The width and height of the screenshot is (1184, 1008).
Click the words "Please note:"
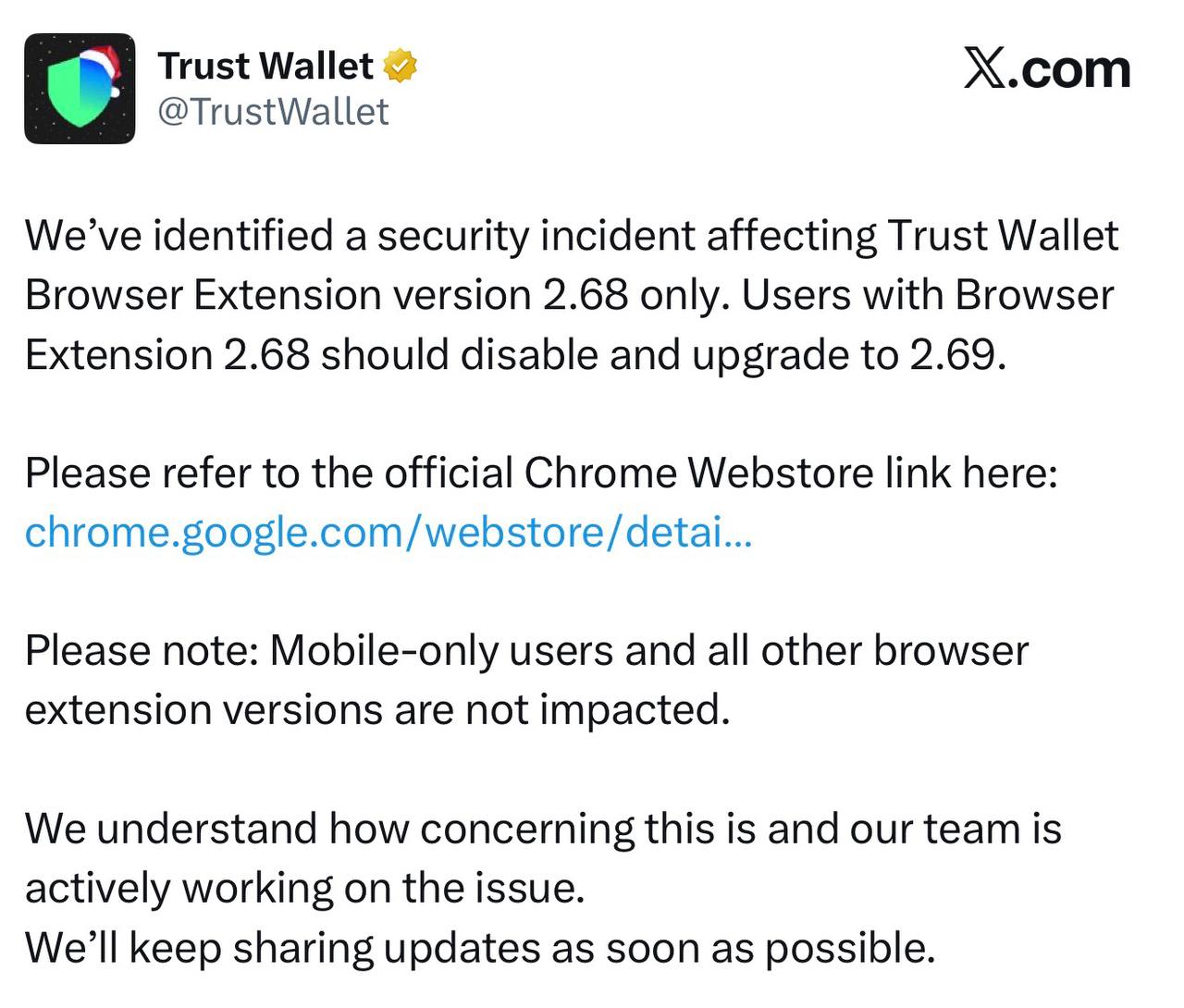coord(141,651)
